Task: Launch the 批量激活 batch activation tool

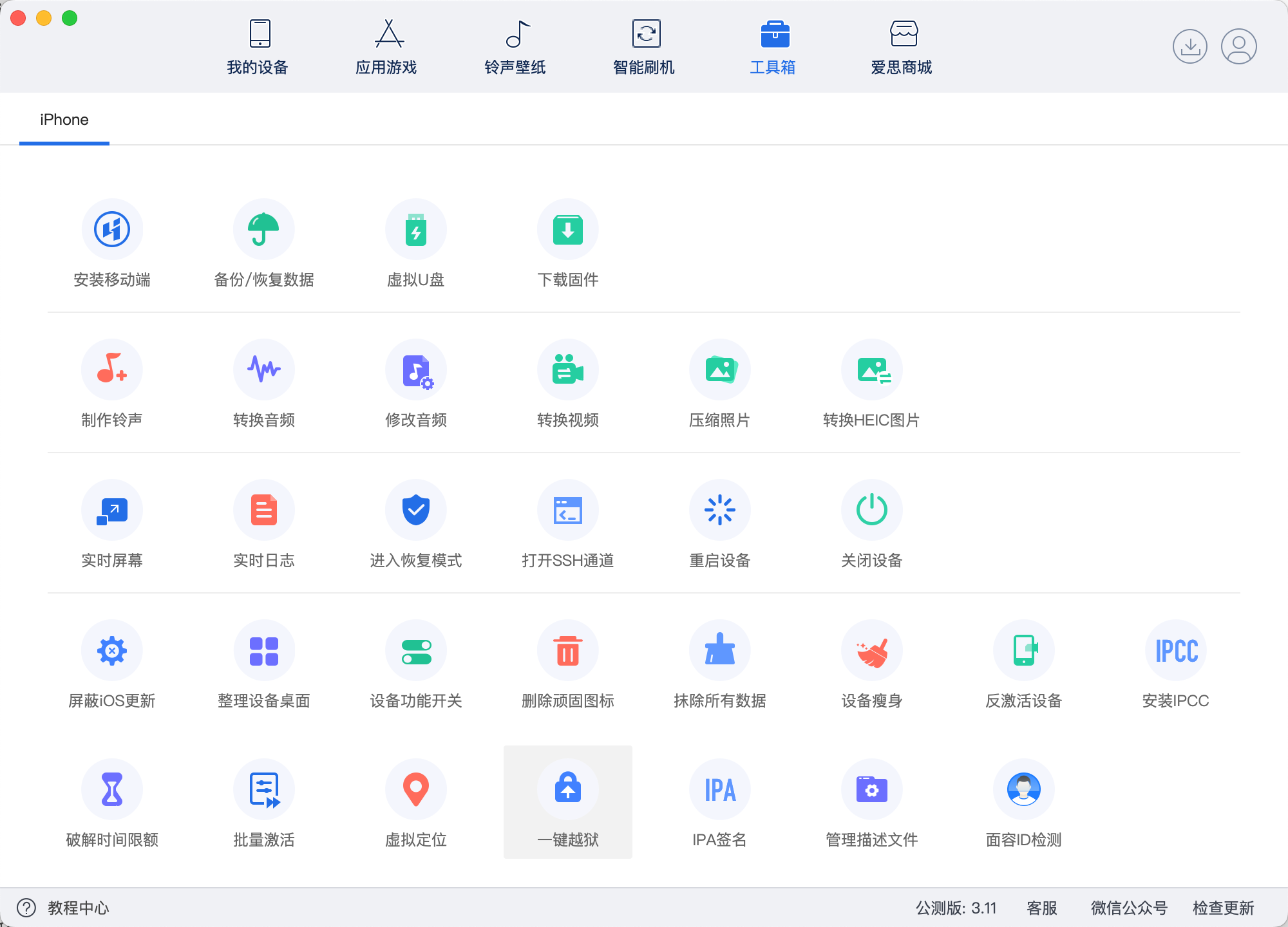Action: pos(264,803)
